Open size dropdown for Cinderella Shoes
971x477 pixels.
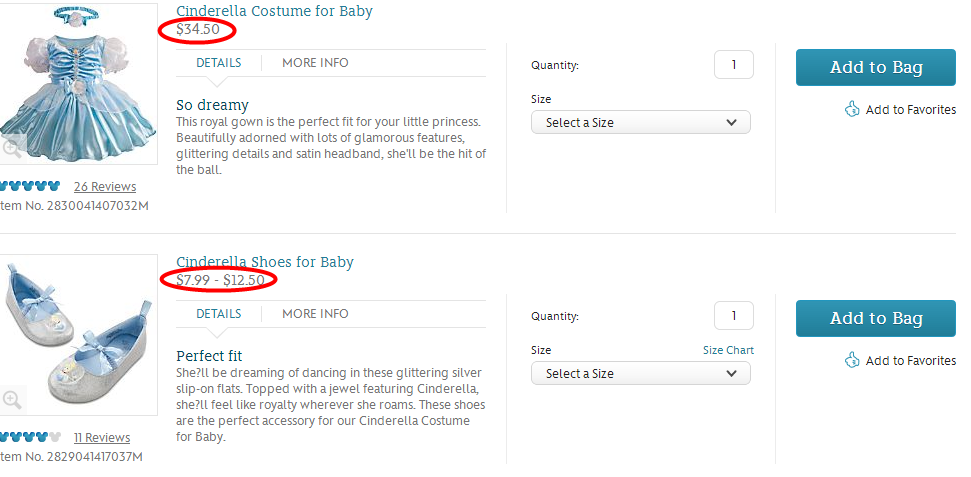(640, 373)
